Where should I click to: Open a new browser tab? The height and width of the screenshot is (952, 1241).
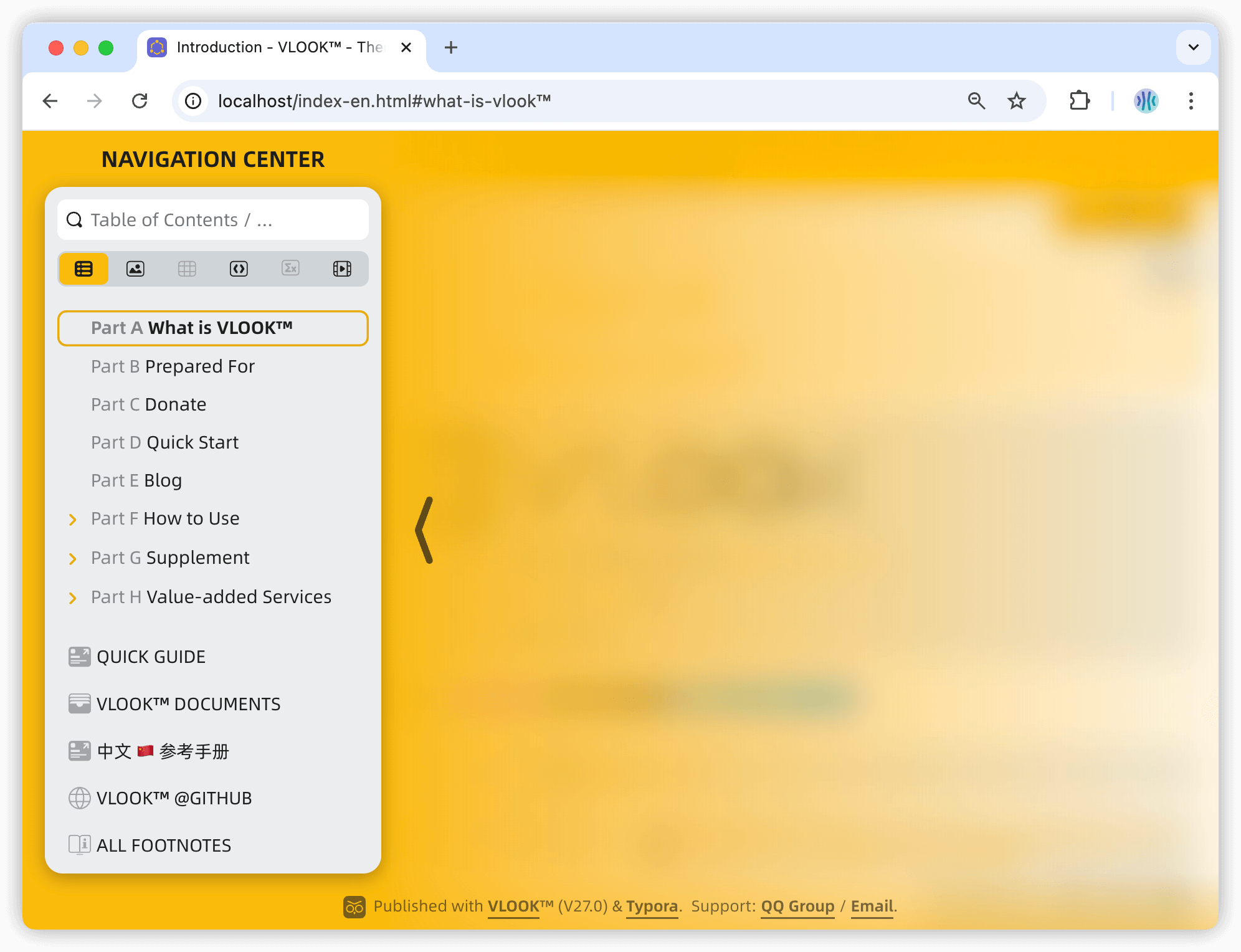[x=451, y=47]
